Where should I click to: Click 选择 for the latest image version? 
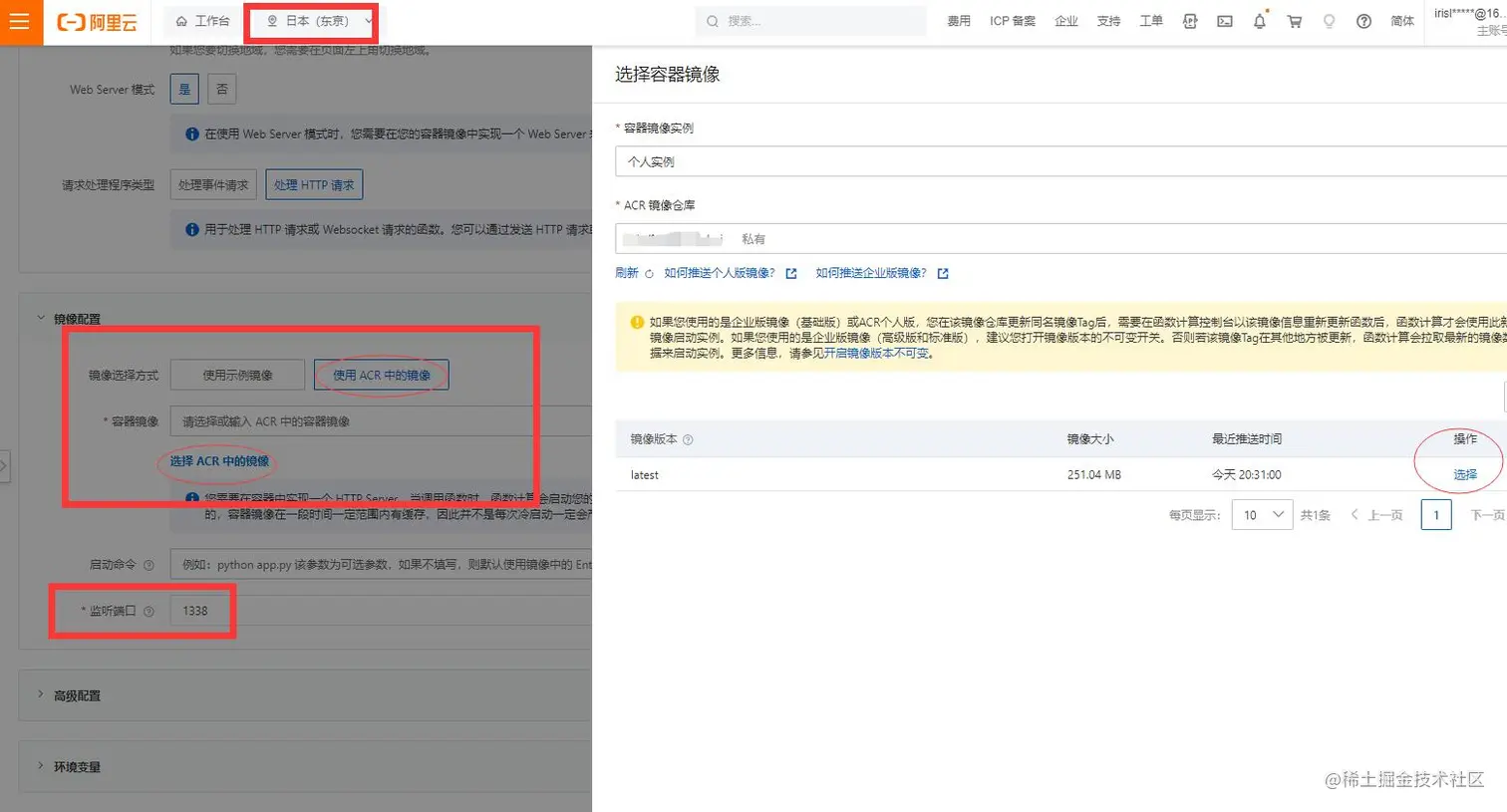coord(1465,474)
